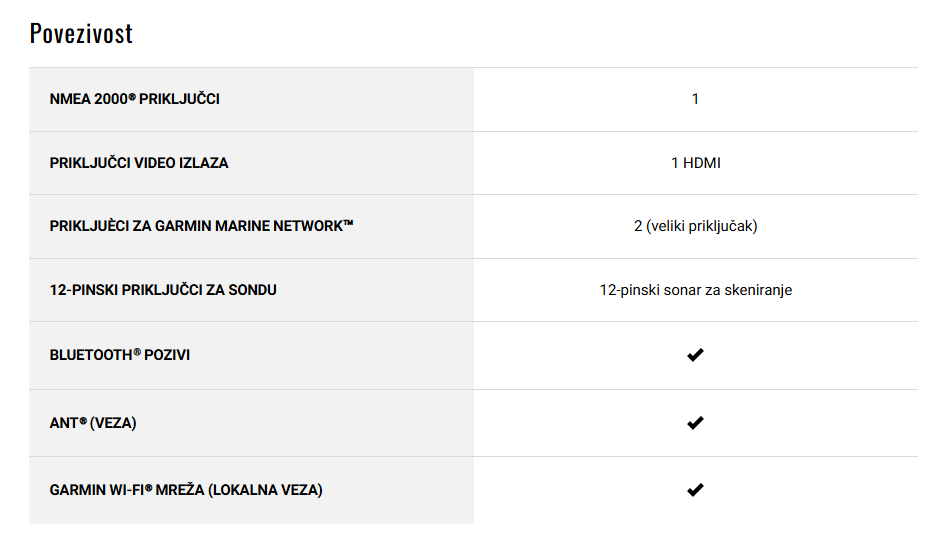Click the Bluetooth Pozivi checkmark icon
The image size is (951, 555).
pyautogui.click(x=695, y=355)
